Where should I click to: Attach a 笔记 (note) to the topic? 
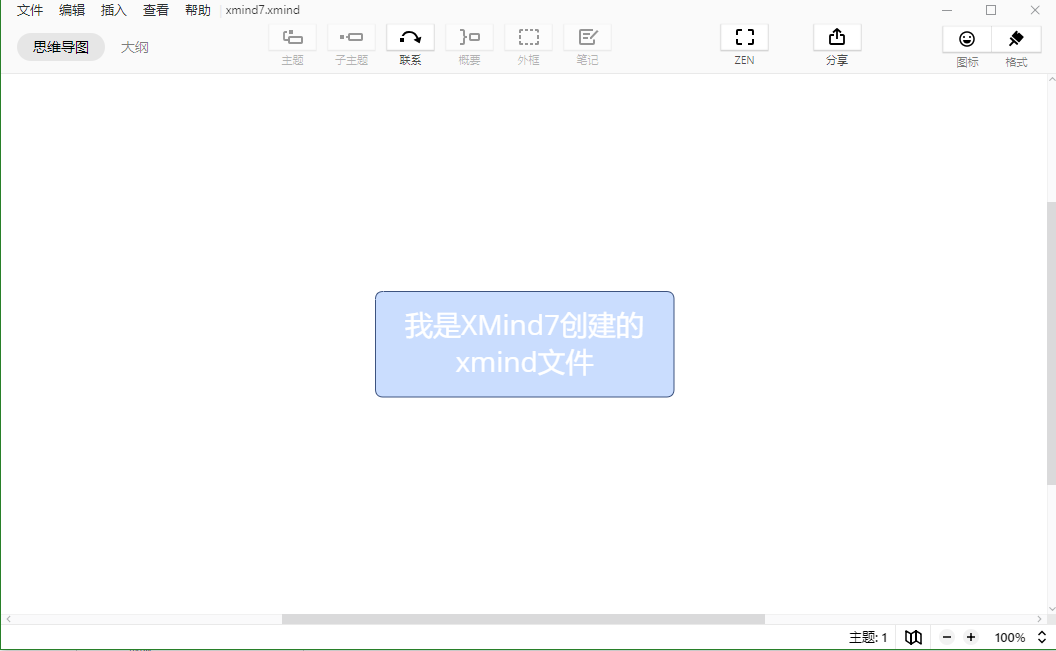coord(587,44)
